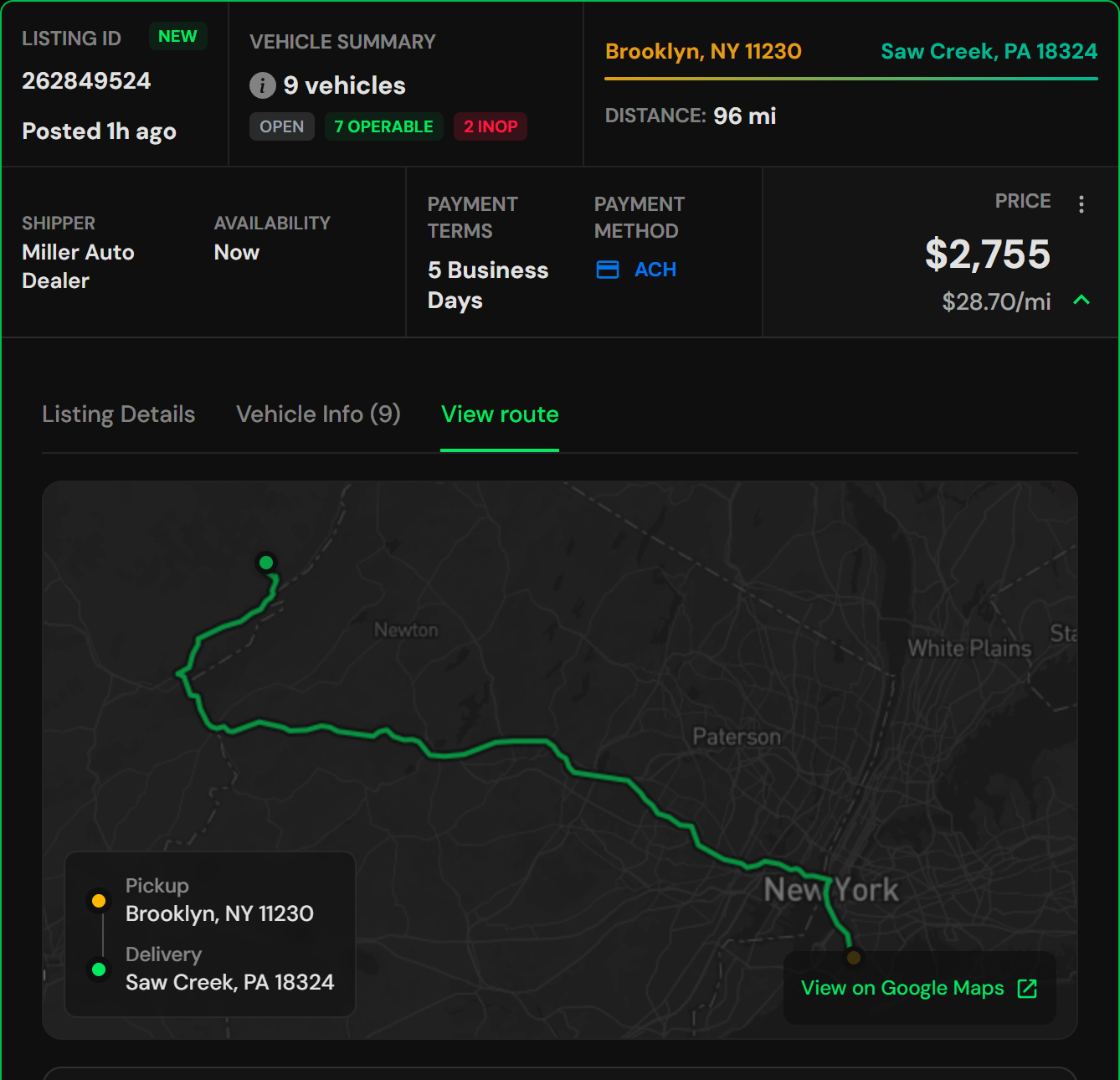Click the green delivery marker on map
The height and width of the screenshot is (1080, 1120).
point(266,563)
